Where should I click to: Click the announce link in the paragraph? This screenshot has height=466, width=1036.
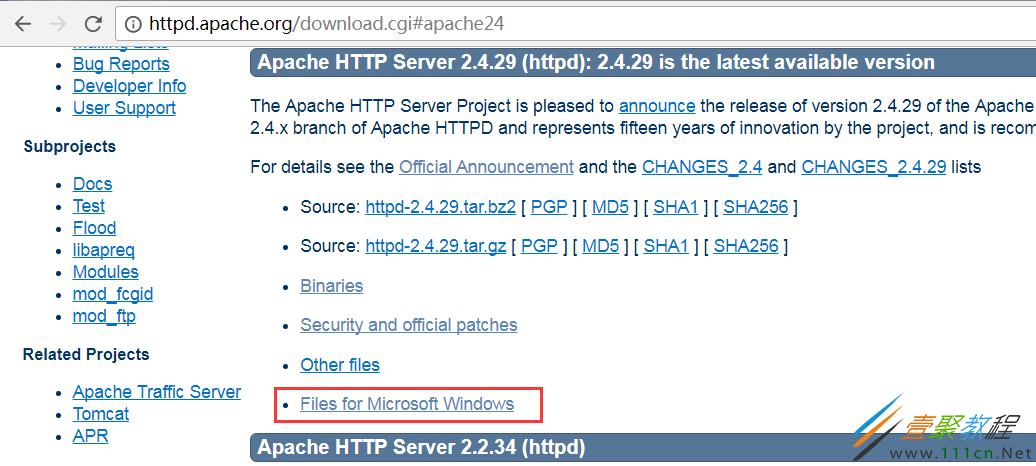(x=657, y=106)
